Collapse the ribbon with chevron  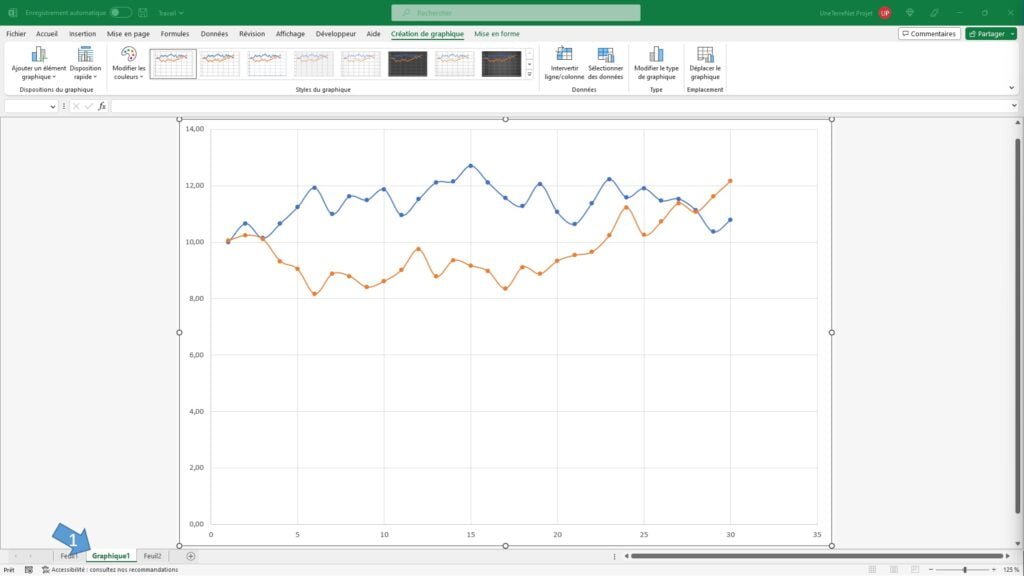1011,88
